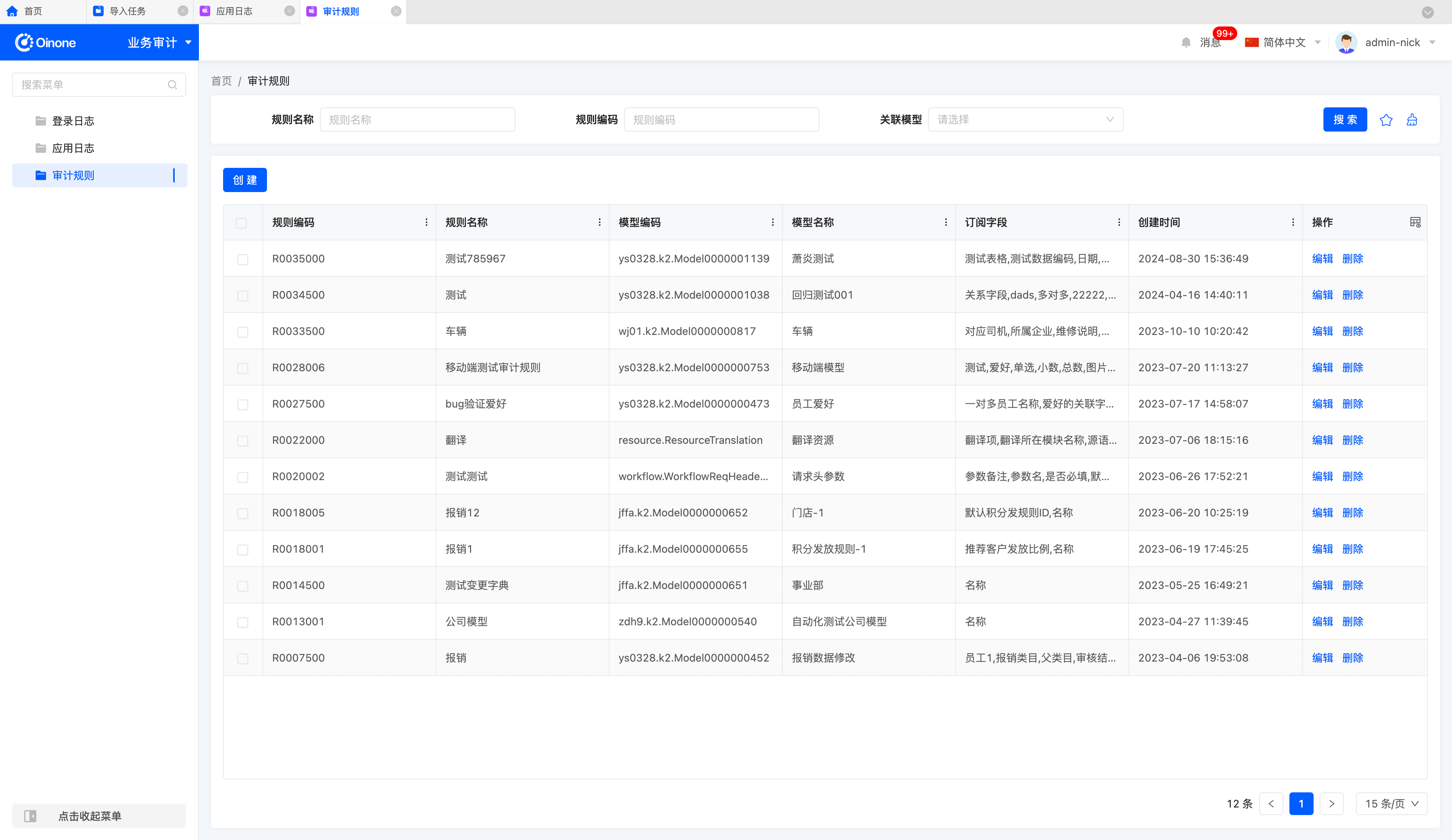Screen dimensions: 1452x840
Task: Open 规则编码 column options menu
Action: [427, 222]
